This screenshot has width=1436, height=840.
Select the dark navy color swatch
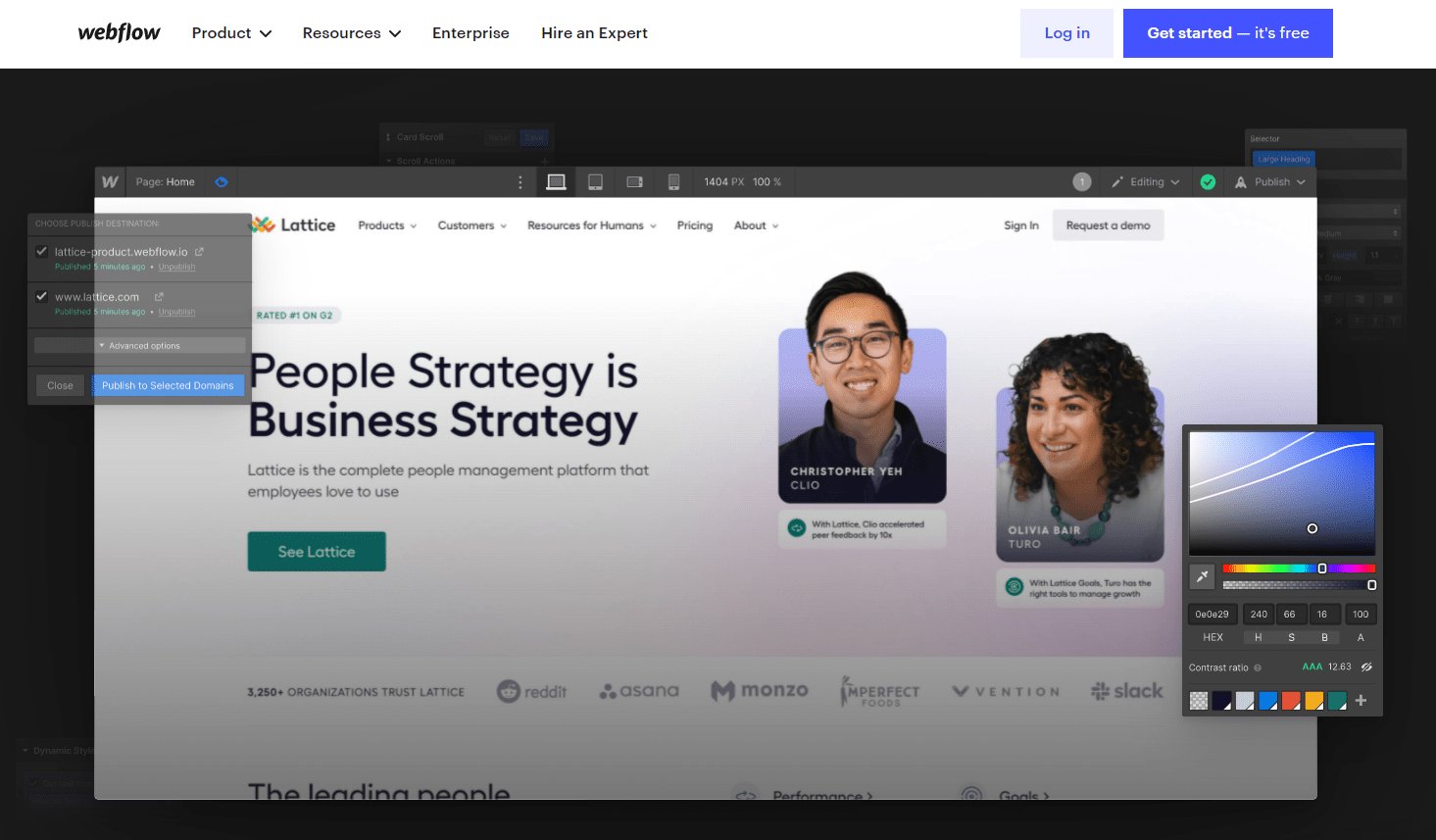coord(1221,701)
